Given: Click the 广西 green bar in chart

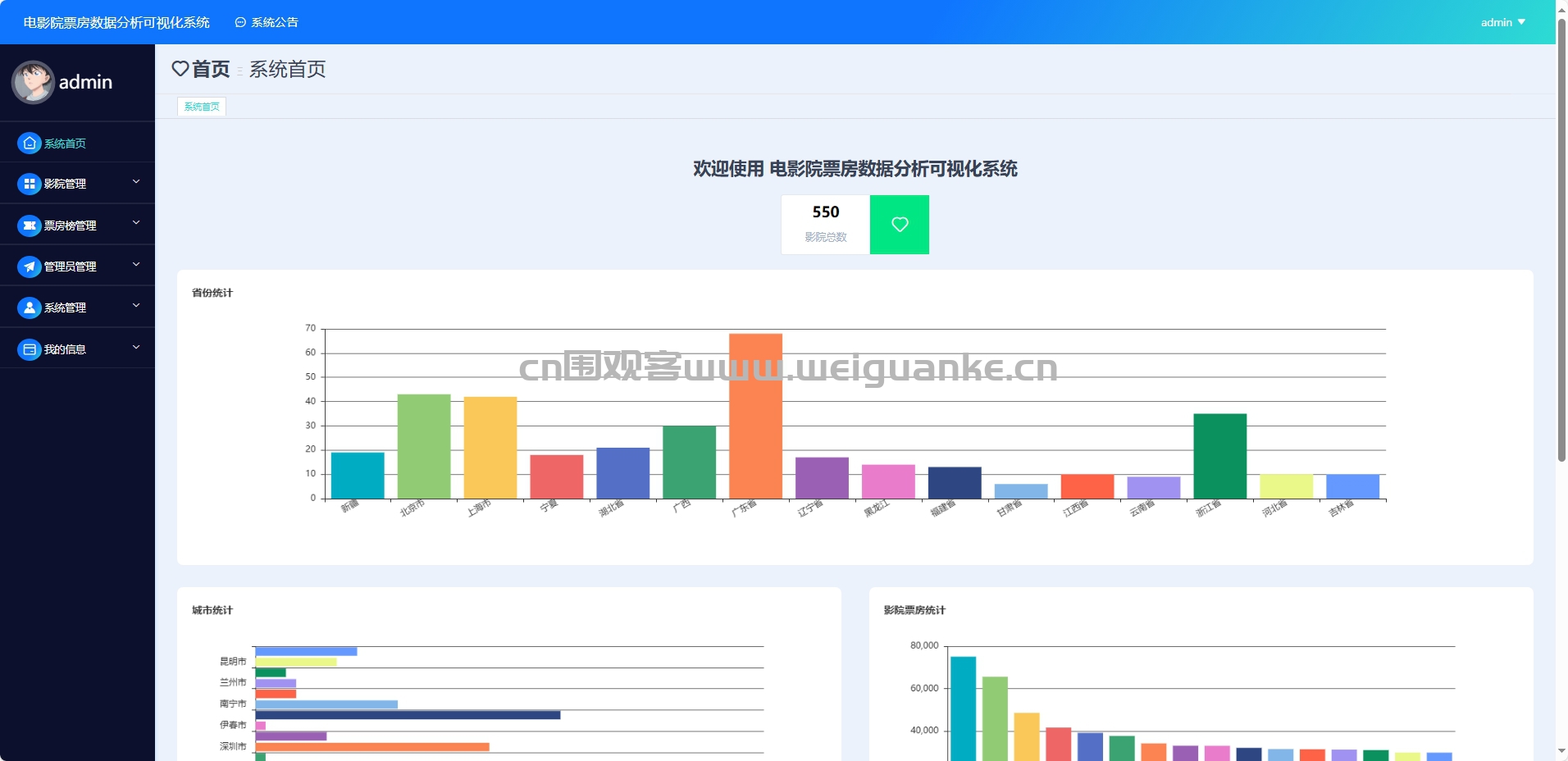Looking at the screenshot, I should tap(689, 463).
